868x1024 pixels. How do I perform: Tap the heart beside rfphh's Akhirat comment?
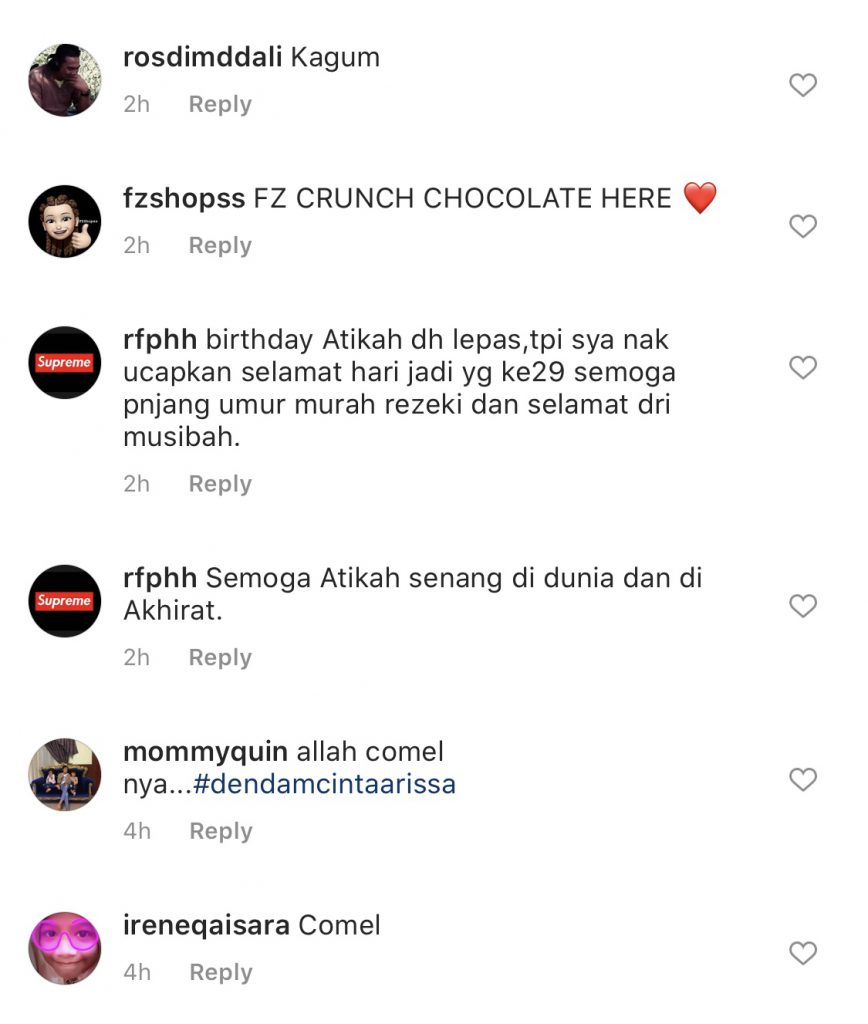[803, 605]
